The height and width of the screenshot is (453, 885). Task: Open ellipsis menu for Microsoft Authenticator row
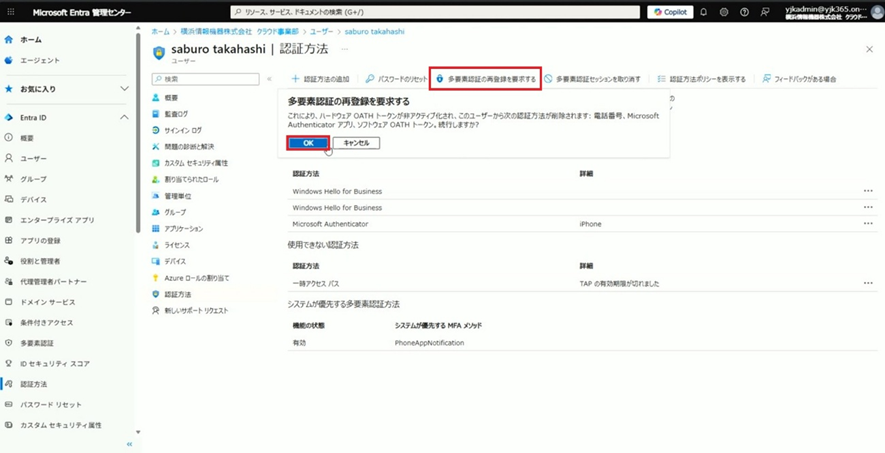[868, 224]
